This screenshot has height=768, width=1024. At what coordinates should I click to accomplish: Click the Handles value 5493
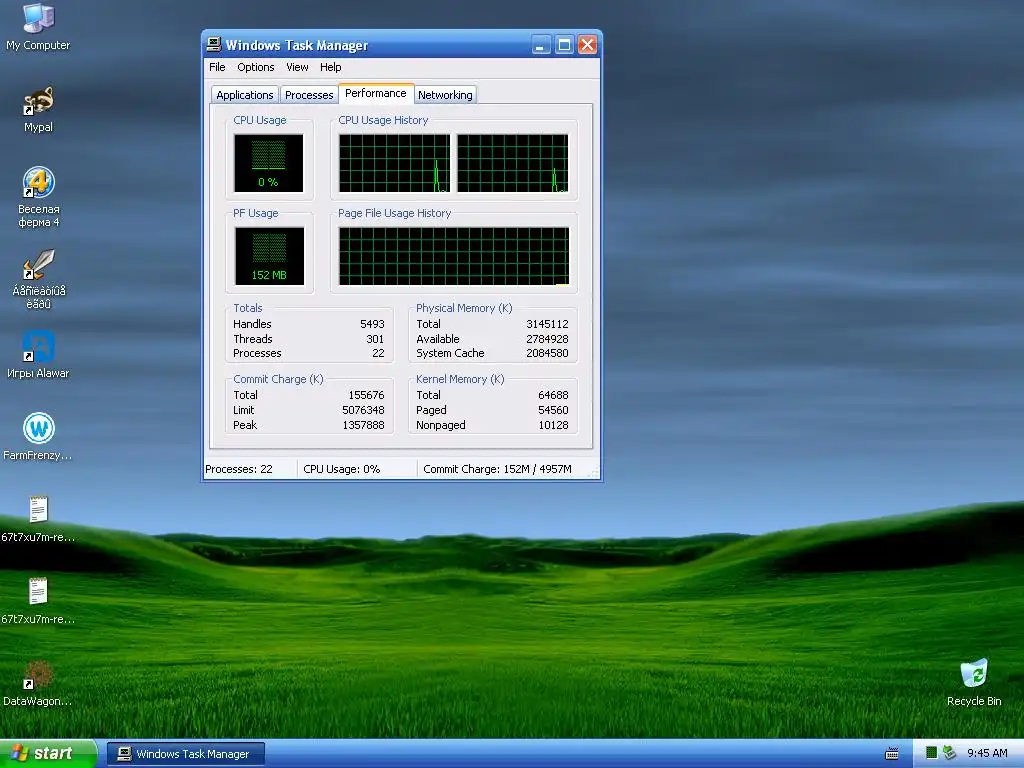tap(372, 324)
